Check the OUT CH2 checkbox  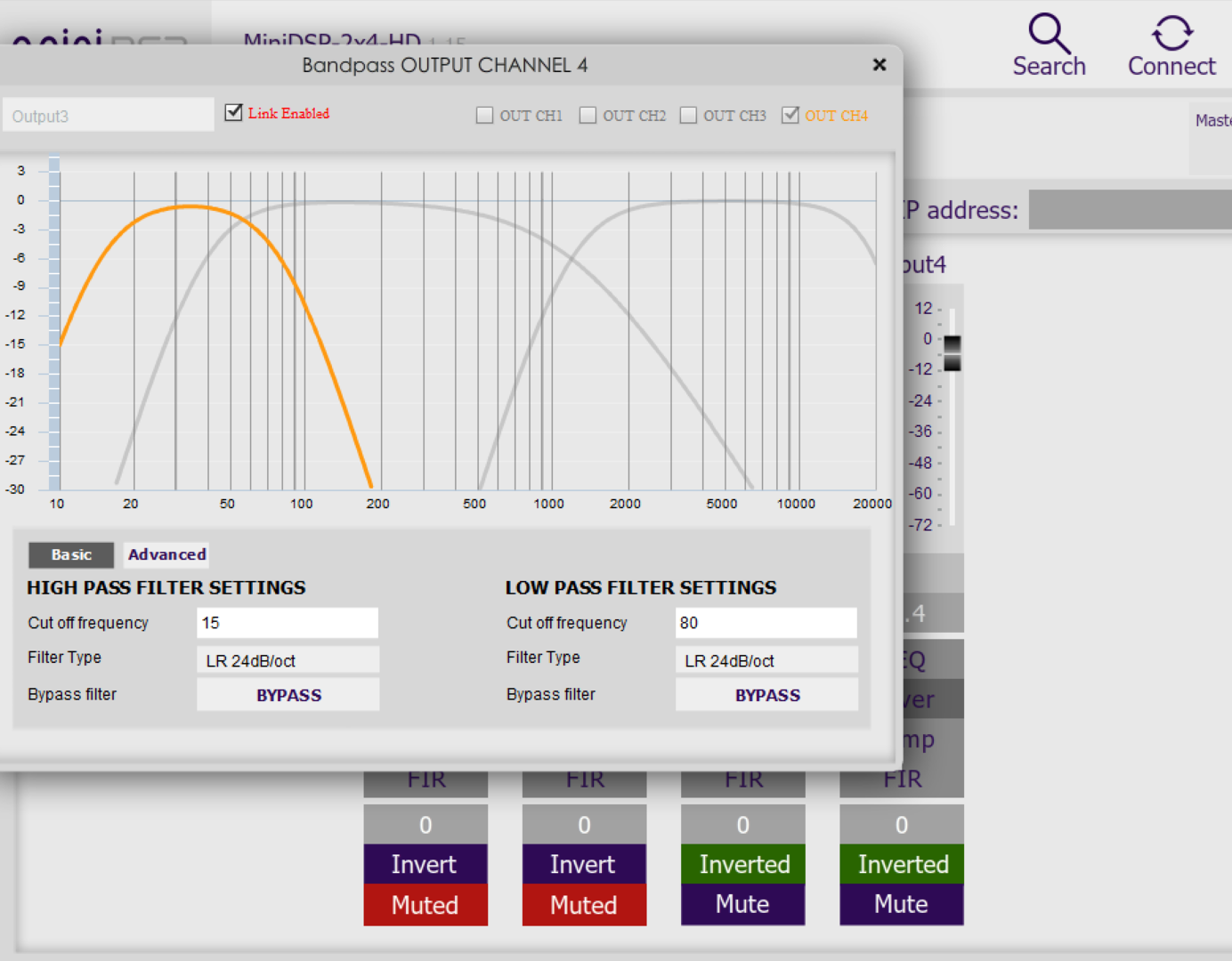tap(588, 116)
